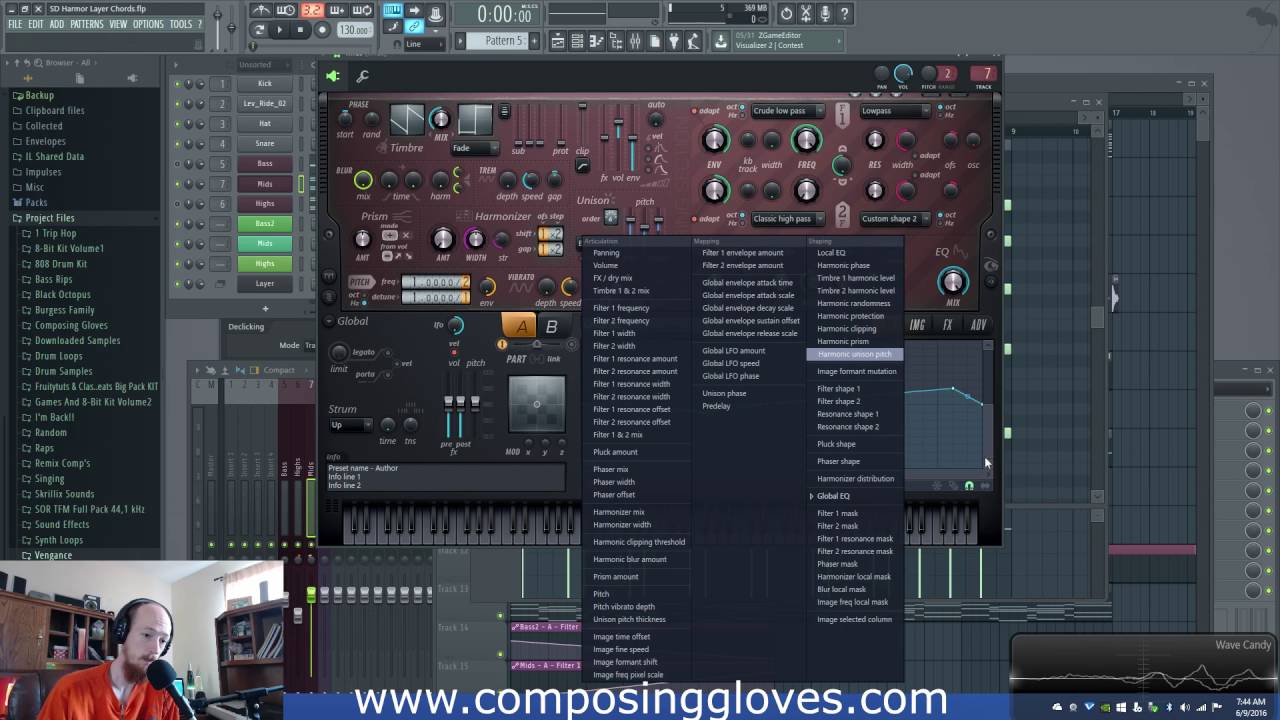
Task: Toggle the Bass2 channel mute LED
Action: 177,224
